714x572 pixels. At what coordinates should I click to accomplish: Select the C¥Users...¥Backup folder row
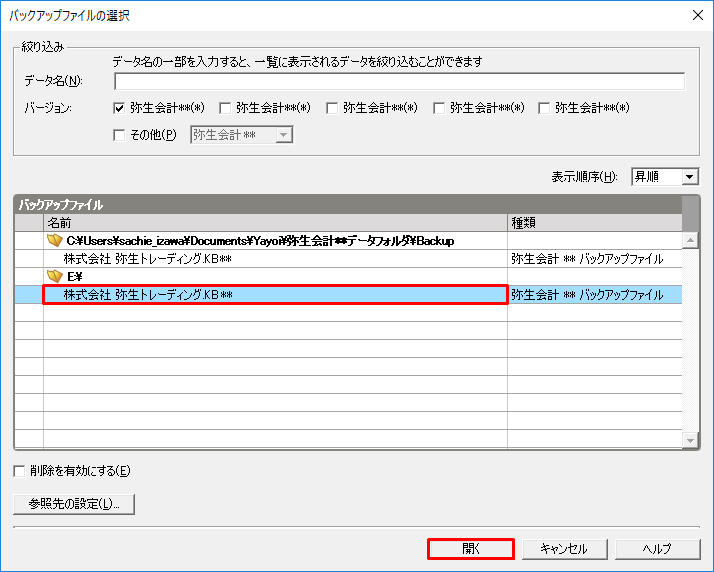[x=348, y=240]
